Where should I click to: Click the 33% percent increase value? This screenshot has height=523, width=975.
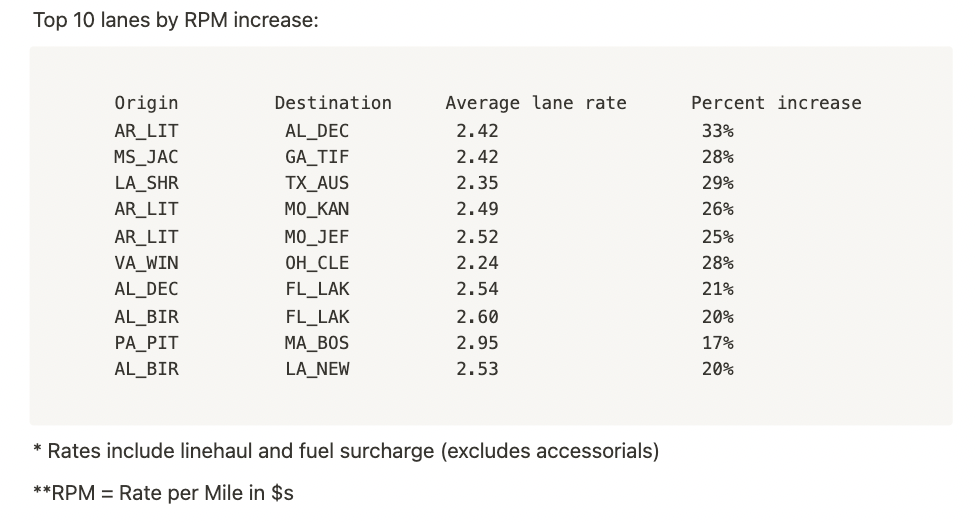[x=717, y=131]
